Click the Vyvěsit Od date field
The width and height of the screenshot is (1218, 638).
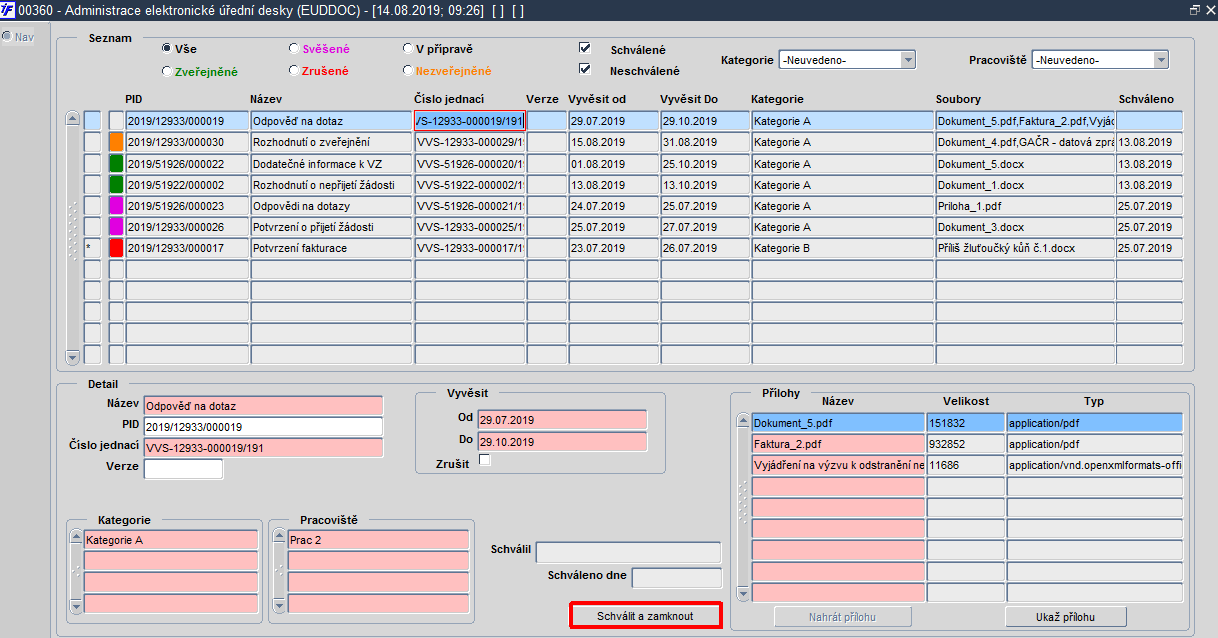coord(562,420)
